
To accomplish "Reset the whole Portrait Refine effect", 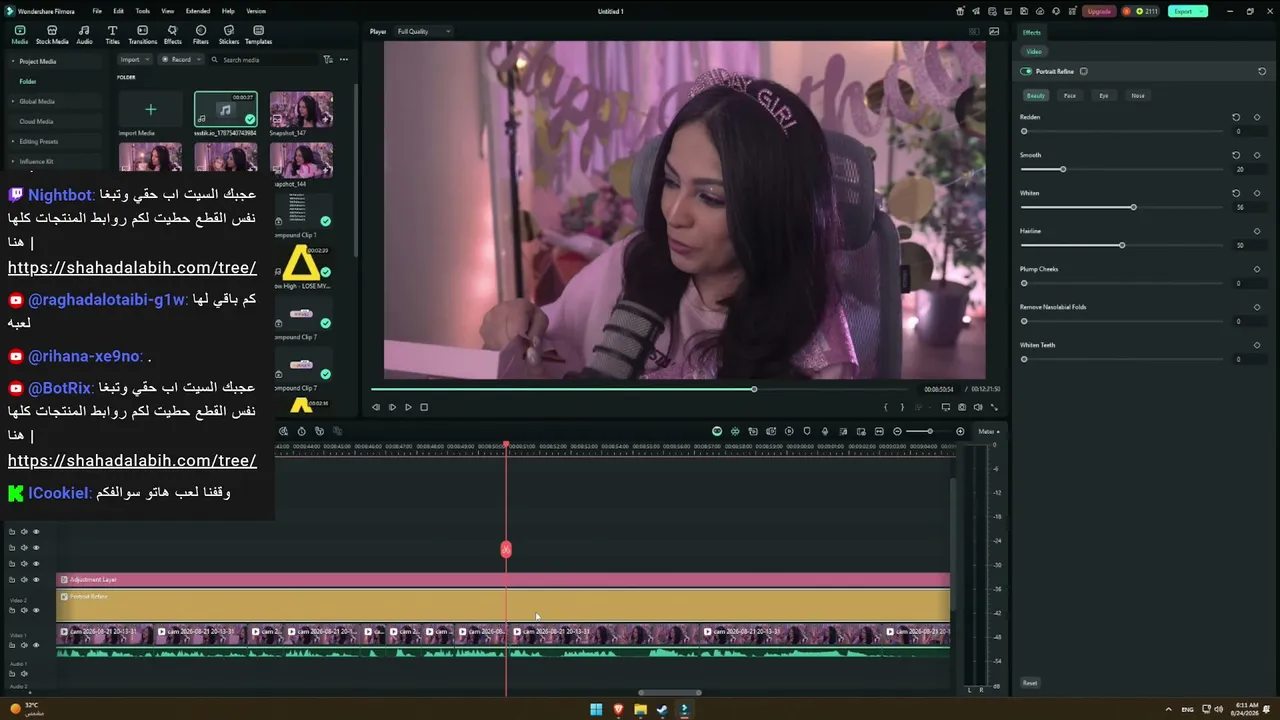I will point(1262,71).
